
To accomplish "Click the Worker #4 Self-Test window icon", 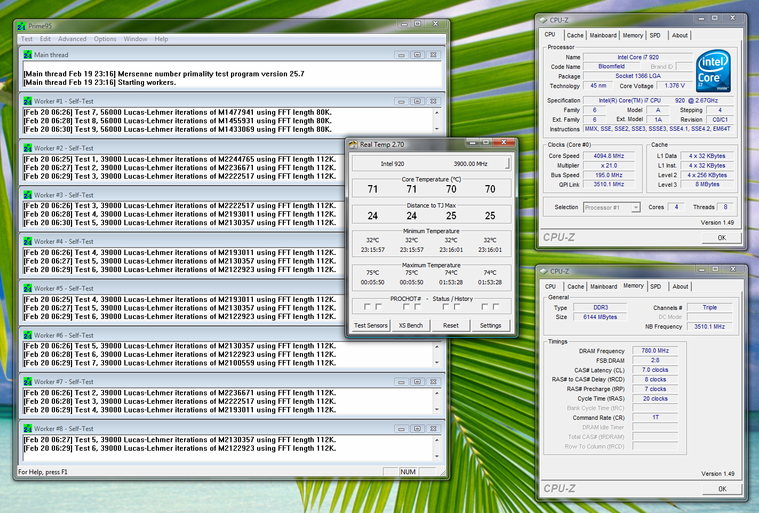I will 27,241.
